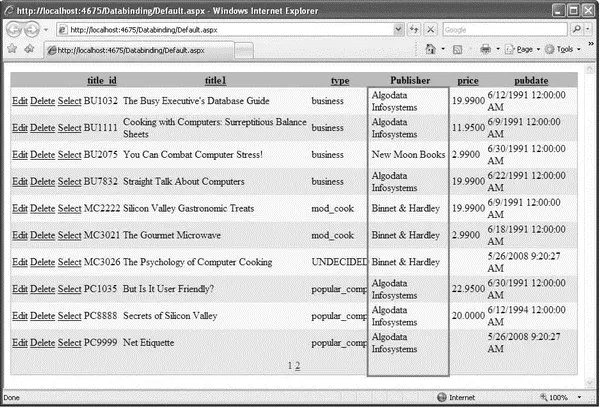The width and height of the screenshot is (600, 408).
Task: Click title 'Net Etiquette'
Action: click(x=148, y=343)
